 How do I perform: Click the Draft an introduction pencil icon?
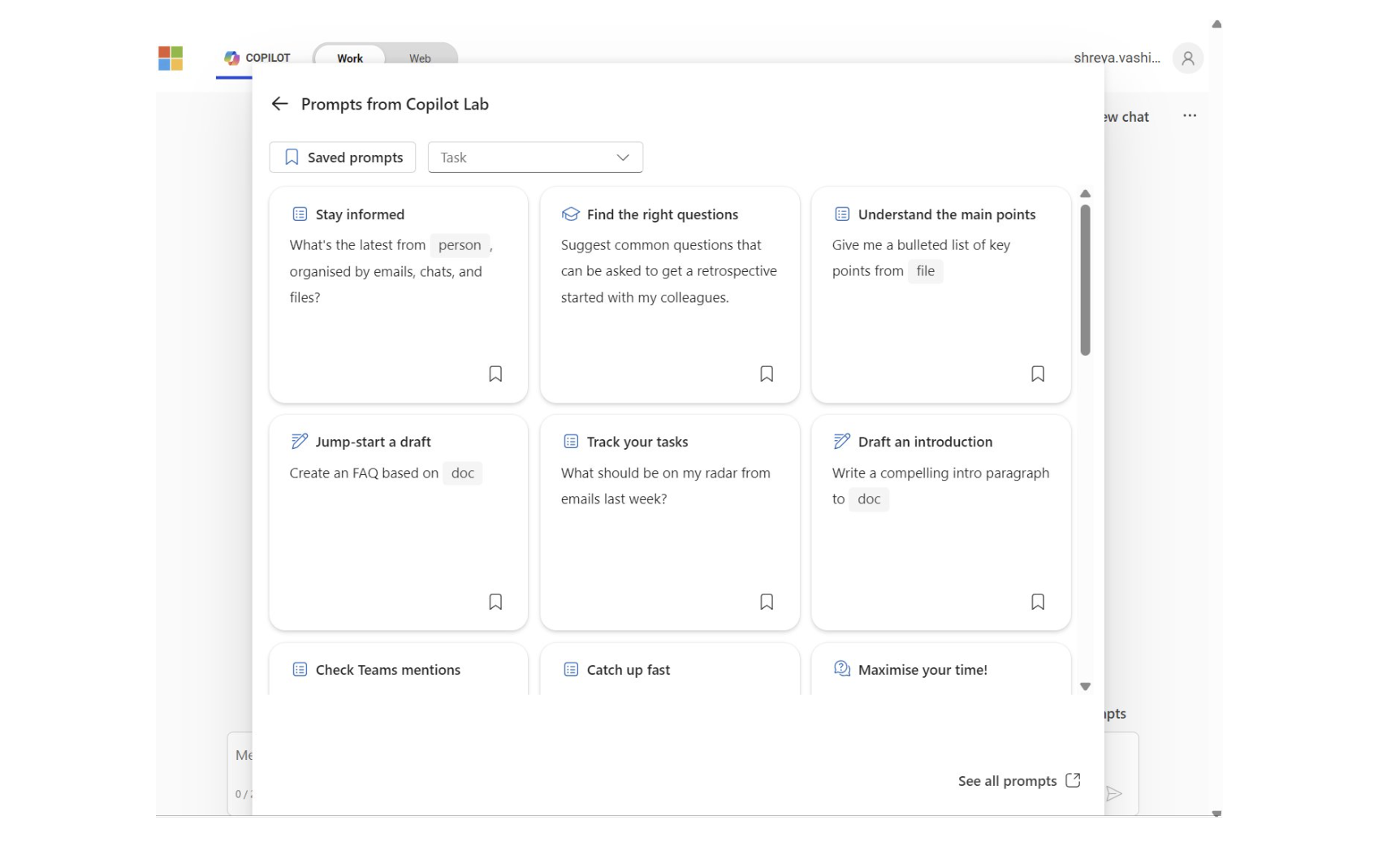click(842, 442)
